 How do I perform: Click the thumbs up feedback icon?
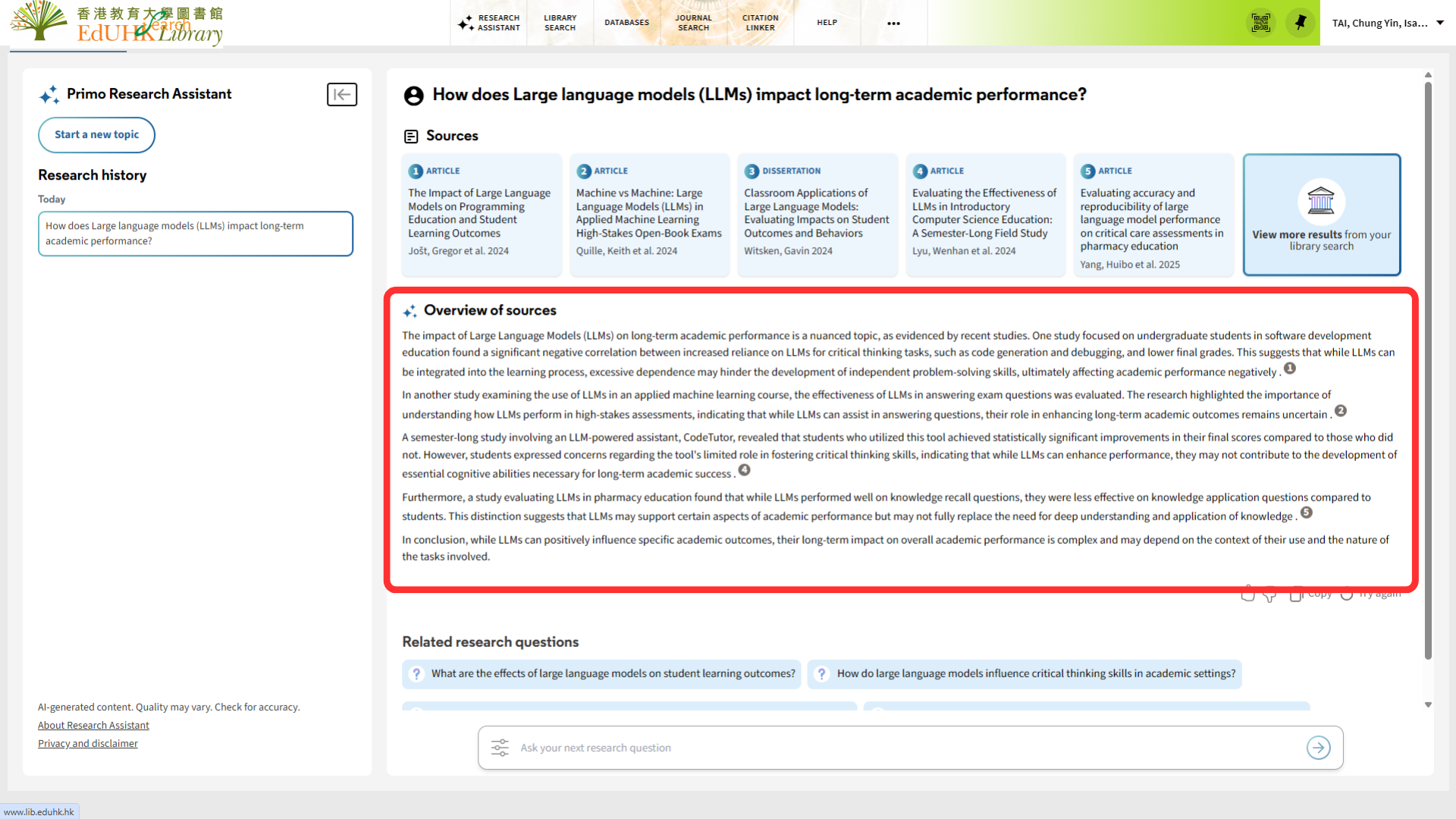[x=1247, y=595]
